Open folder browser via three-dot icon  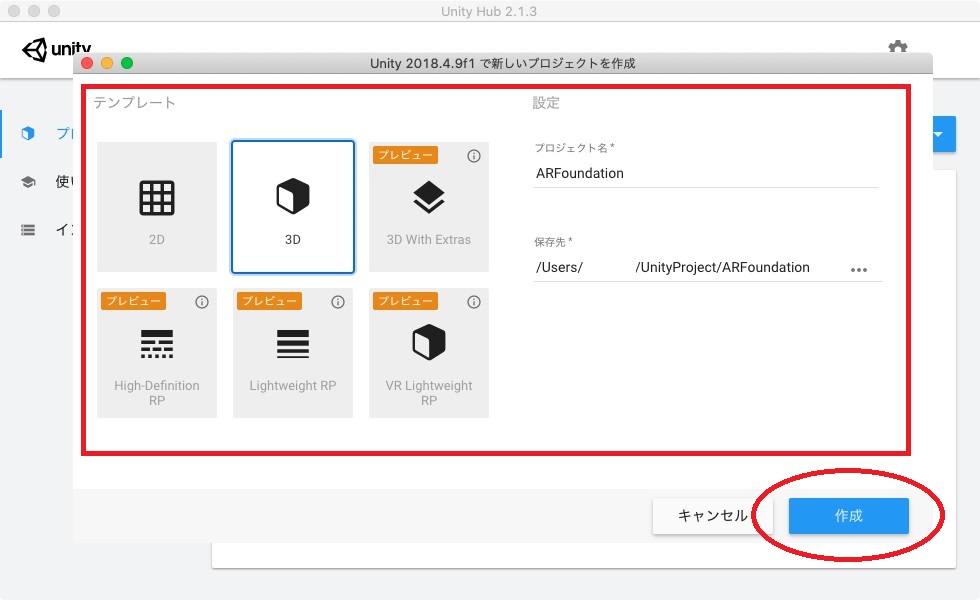859,270
